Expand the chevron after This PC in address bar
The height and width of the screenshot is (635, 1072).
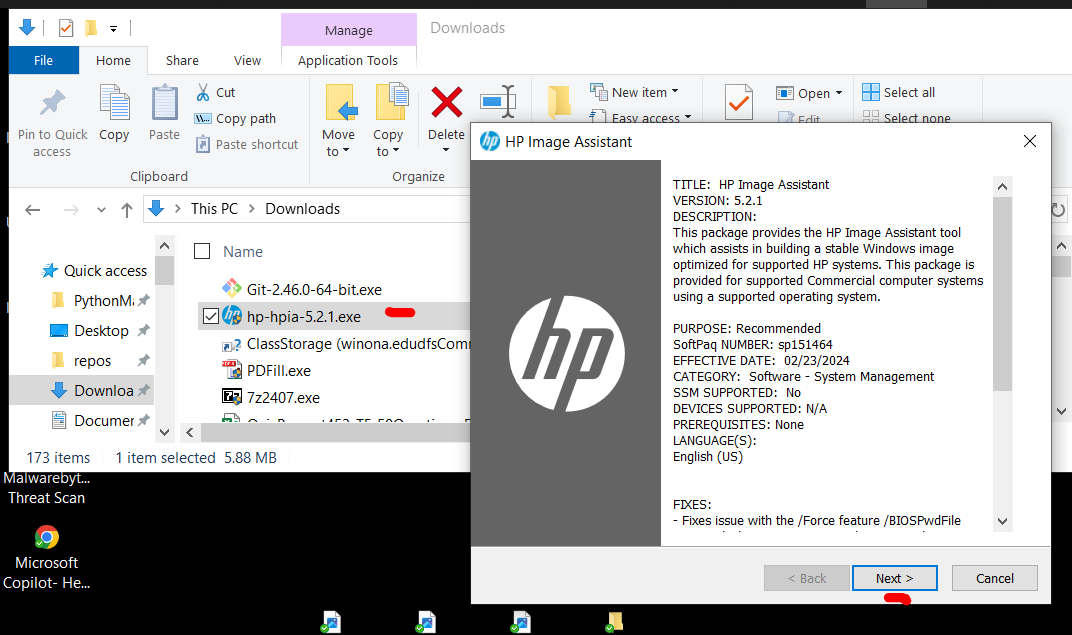pyautogui.click(x=252, y=209)
